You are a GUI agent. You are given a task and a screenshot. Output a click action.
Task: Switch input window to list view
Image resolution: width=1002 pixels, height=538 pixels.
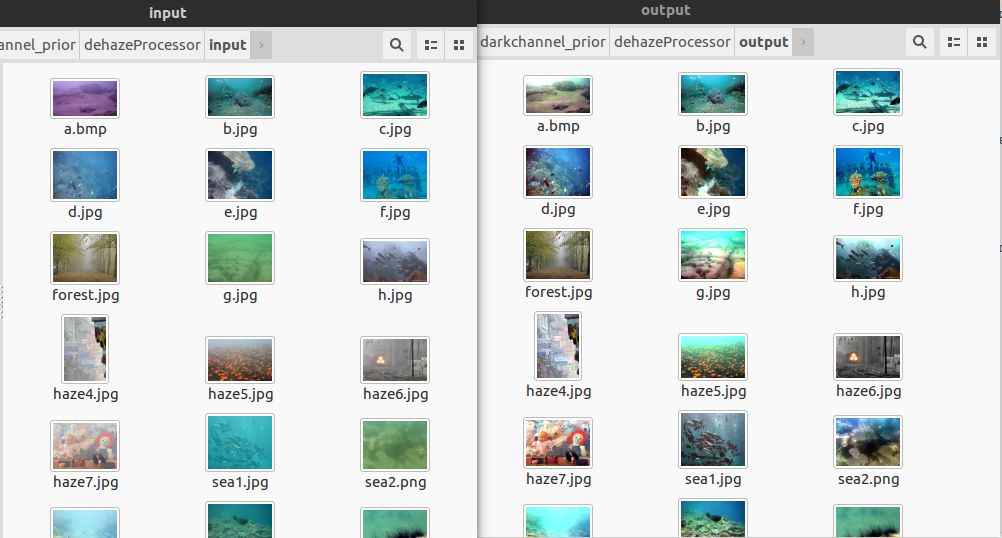coord(431,45)
